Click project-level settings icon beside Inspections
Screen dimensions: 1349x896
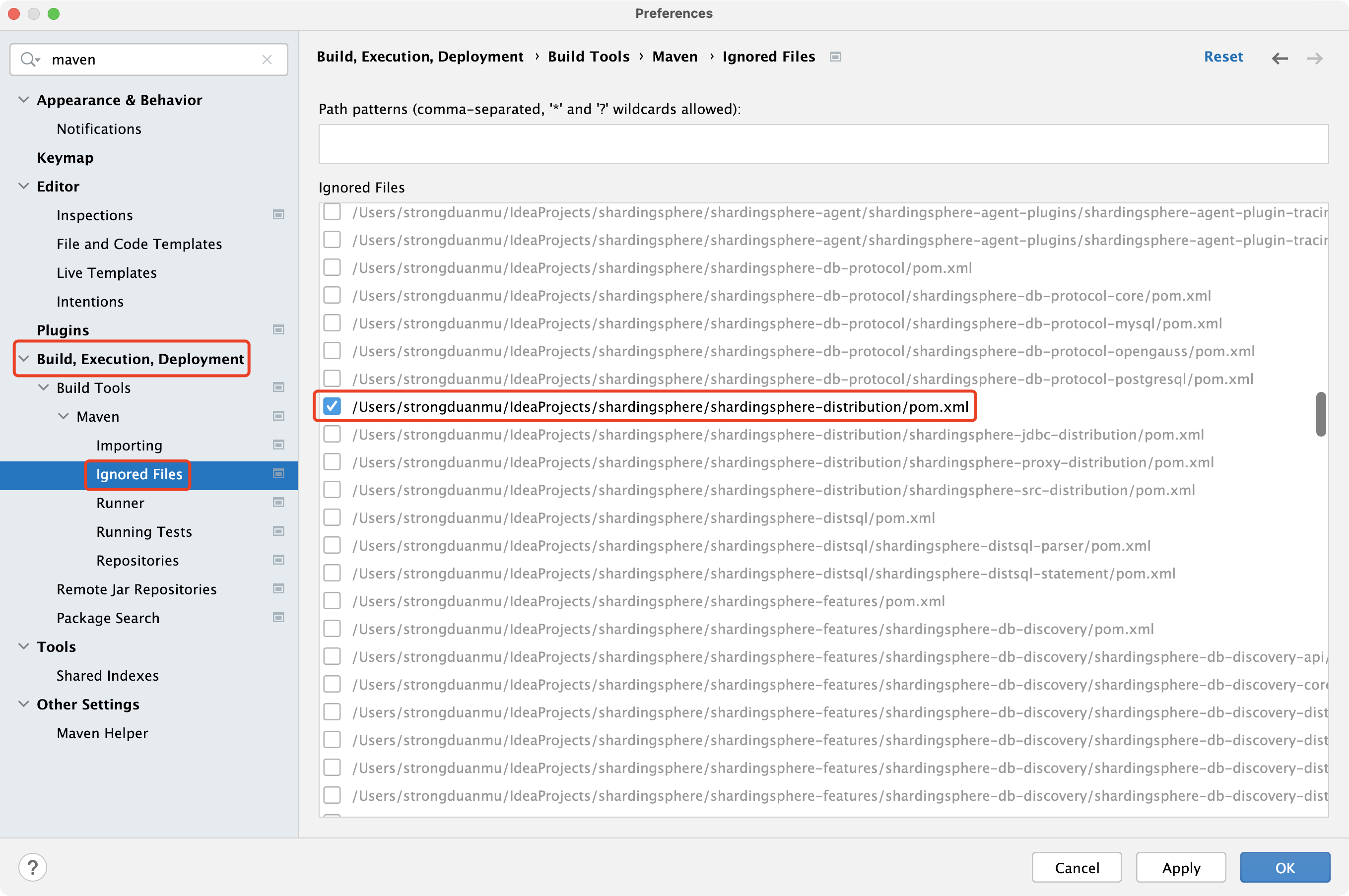click(278, 215)
